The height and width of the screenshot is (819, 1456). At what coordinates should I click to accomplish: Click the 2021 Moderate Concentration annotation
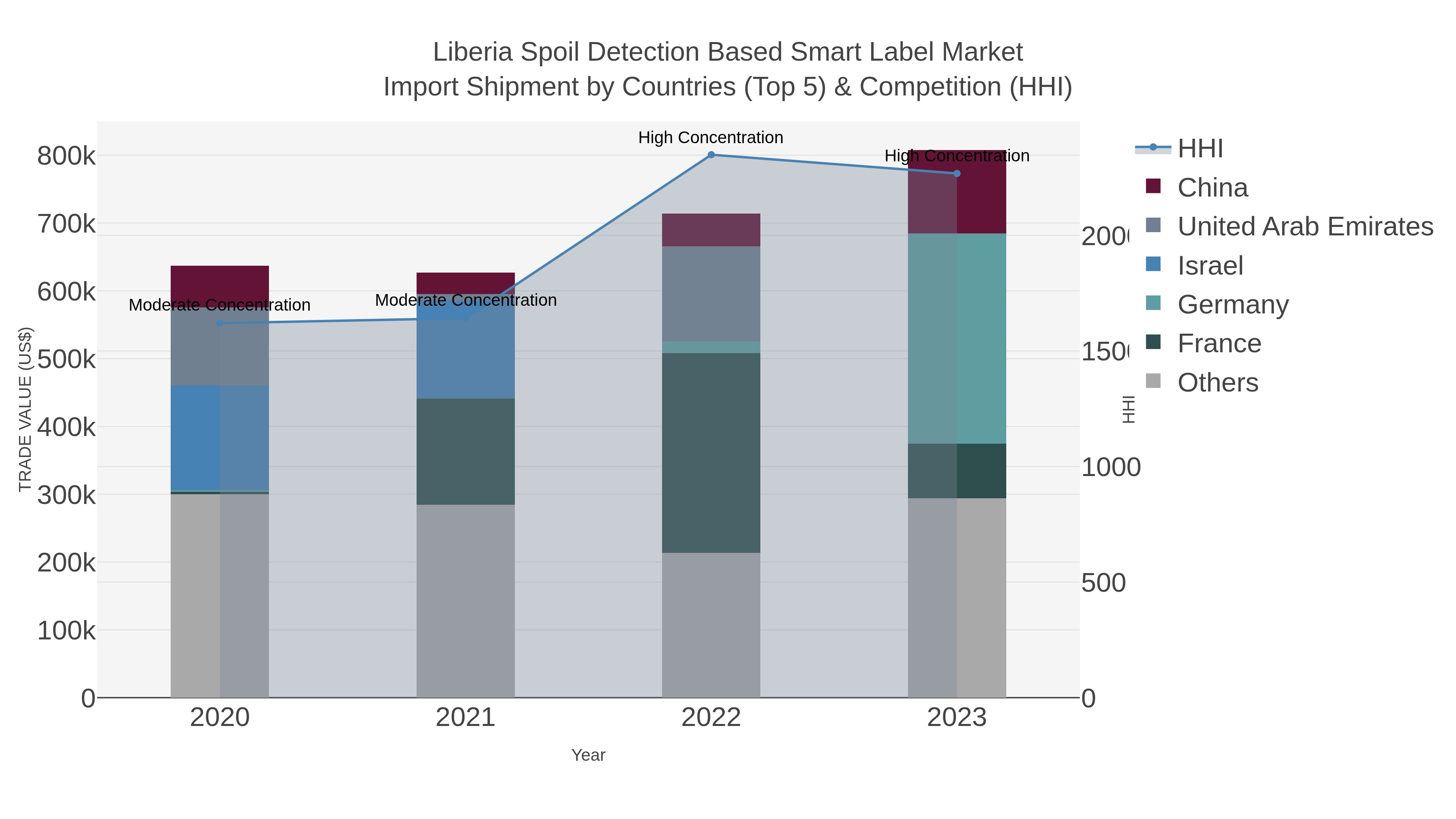[x=466, y=300]
